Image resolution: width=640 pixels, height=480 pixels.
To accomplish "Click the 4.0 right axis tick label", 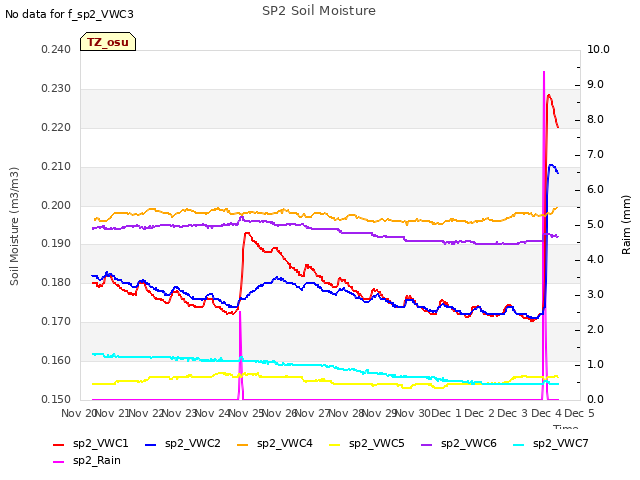I will (596, 260).
